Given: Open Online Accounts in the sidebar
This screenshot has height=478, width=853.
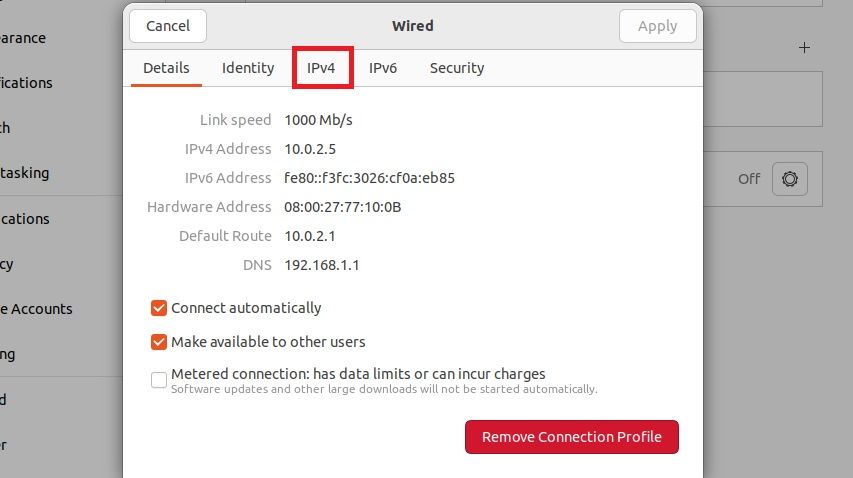Looking at the screenshot, I should (36, 309).
